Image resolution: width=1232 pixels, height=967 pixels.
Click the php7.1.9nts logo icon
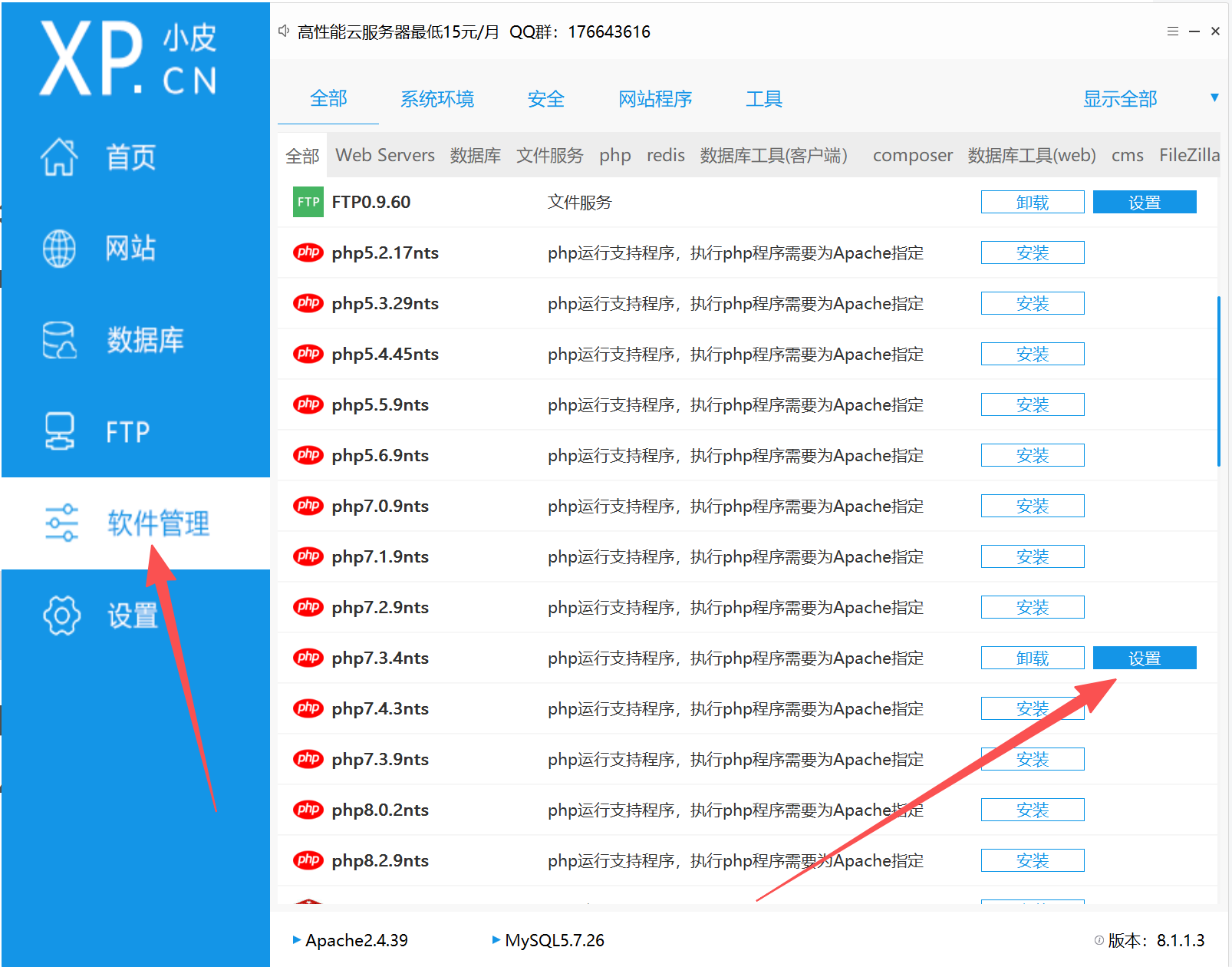click(308, 556)
